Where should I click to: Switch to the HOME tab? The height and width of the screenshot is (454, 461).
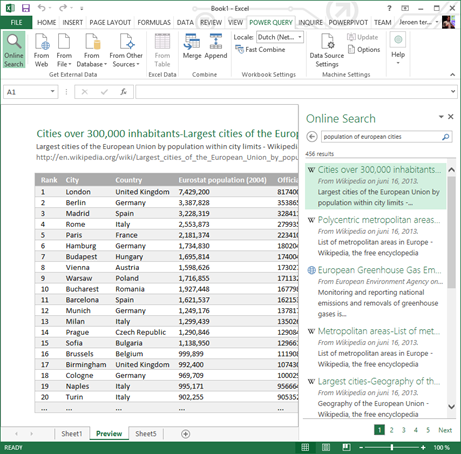tap(47, 23)
